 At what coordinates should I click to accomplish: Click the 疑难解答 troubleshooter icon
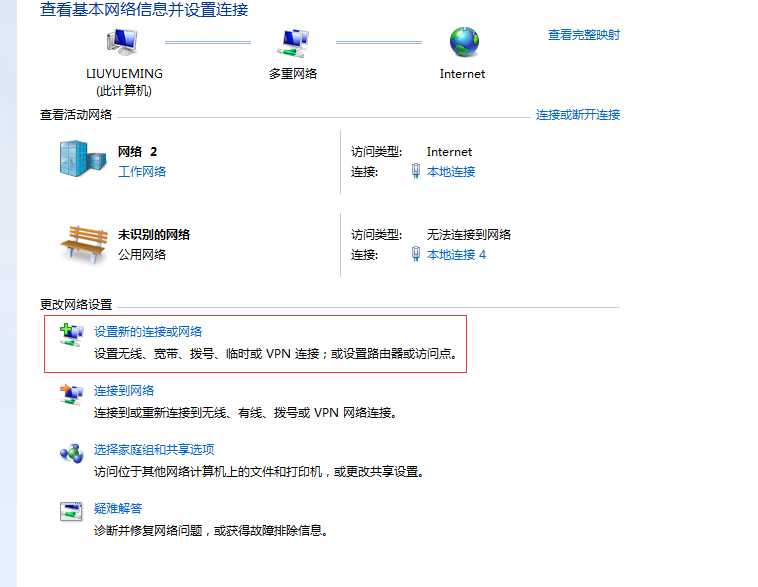[72, 512]
